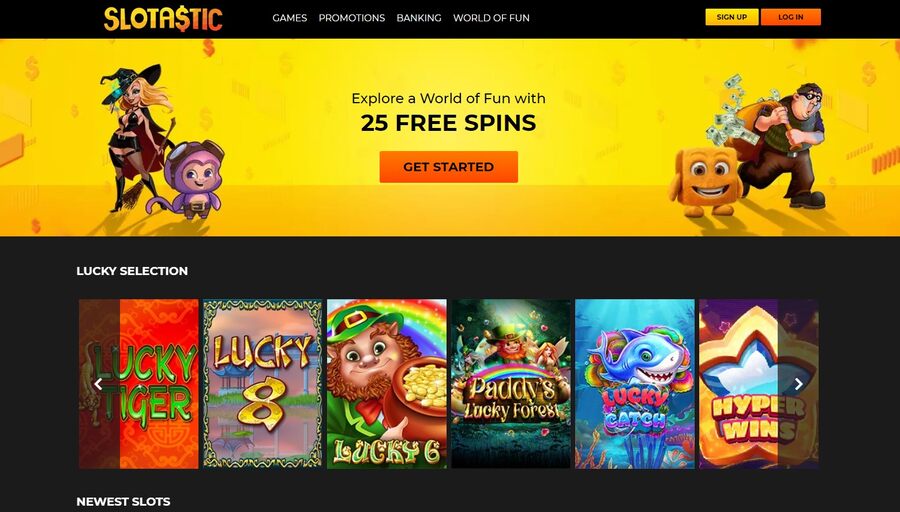
Task: Open World of Fun from the navigation
Action: pos(491,18)
